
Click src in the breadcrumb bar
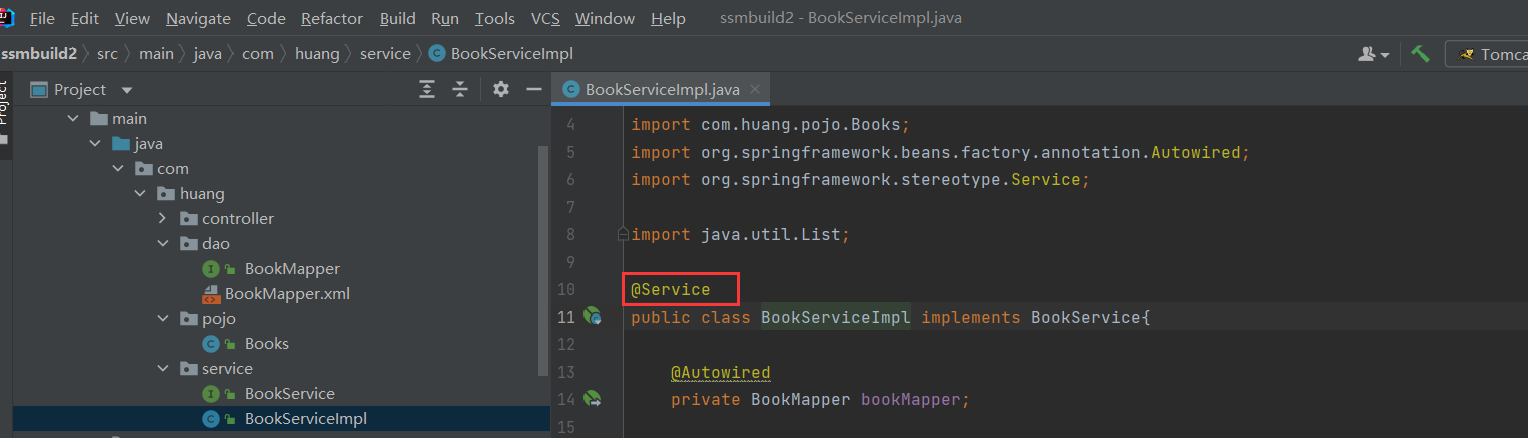[107, 53]
